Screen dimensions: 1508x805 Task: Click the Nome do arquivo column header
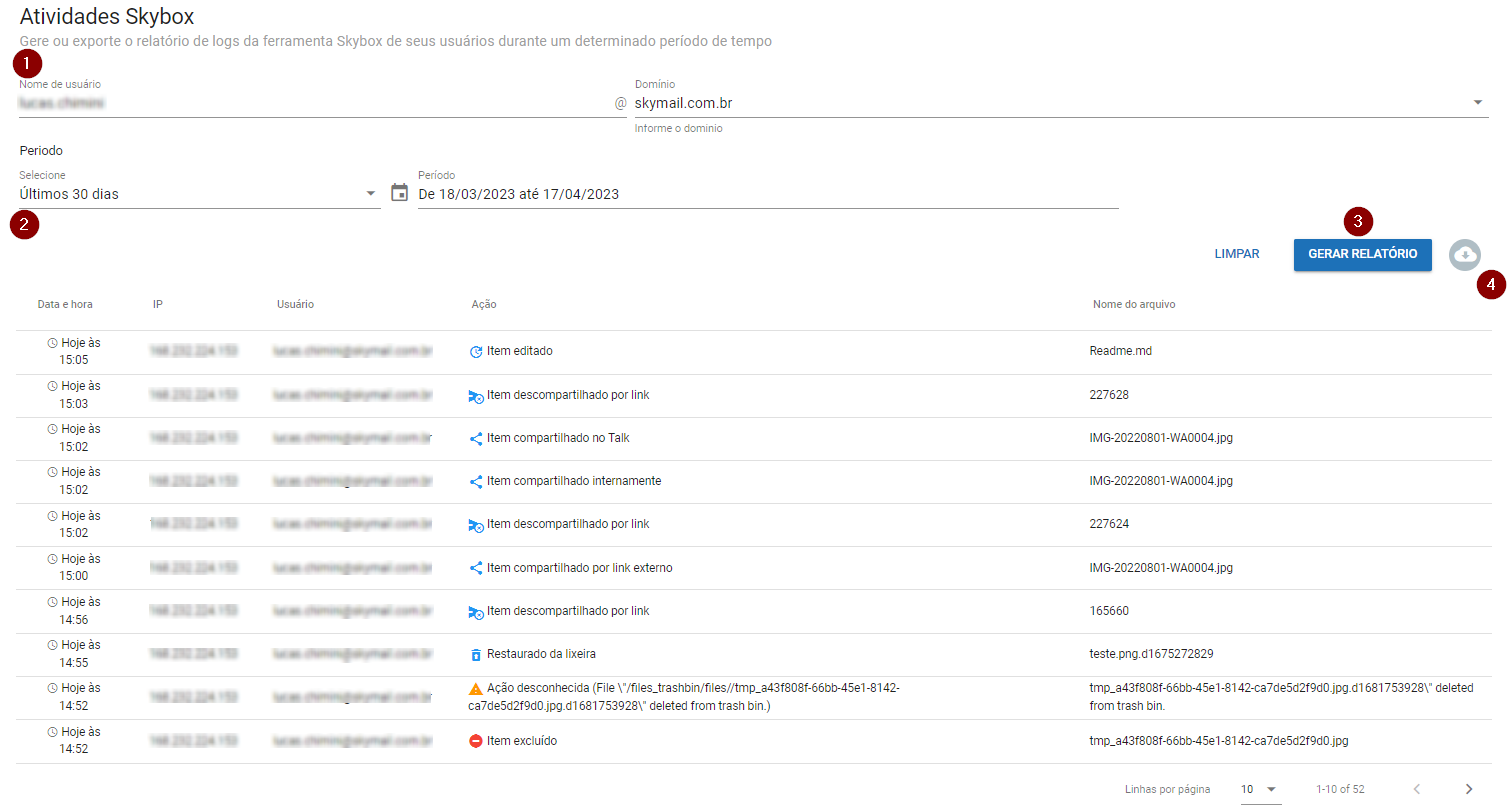tap(1134, 304)
